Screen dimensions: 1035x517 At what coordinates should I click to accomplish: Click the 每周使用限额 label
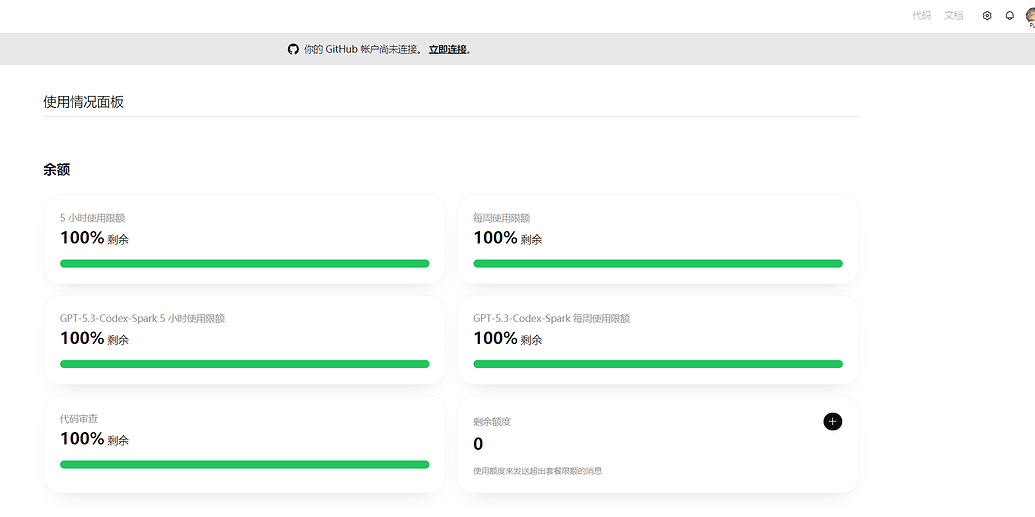502,218
